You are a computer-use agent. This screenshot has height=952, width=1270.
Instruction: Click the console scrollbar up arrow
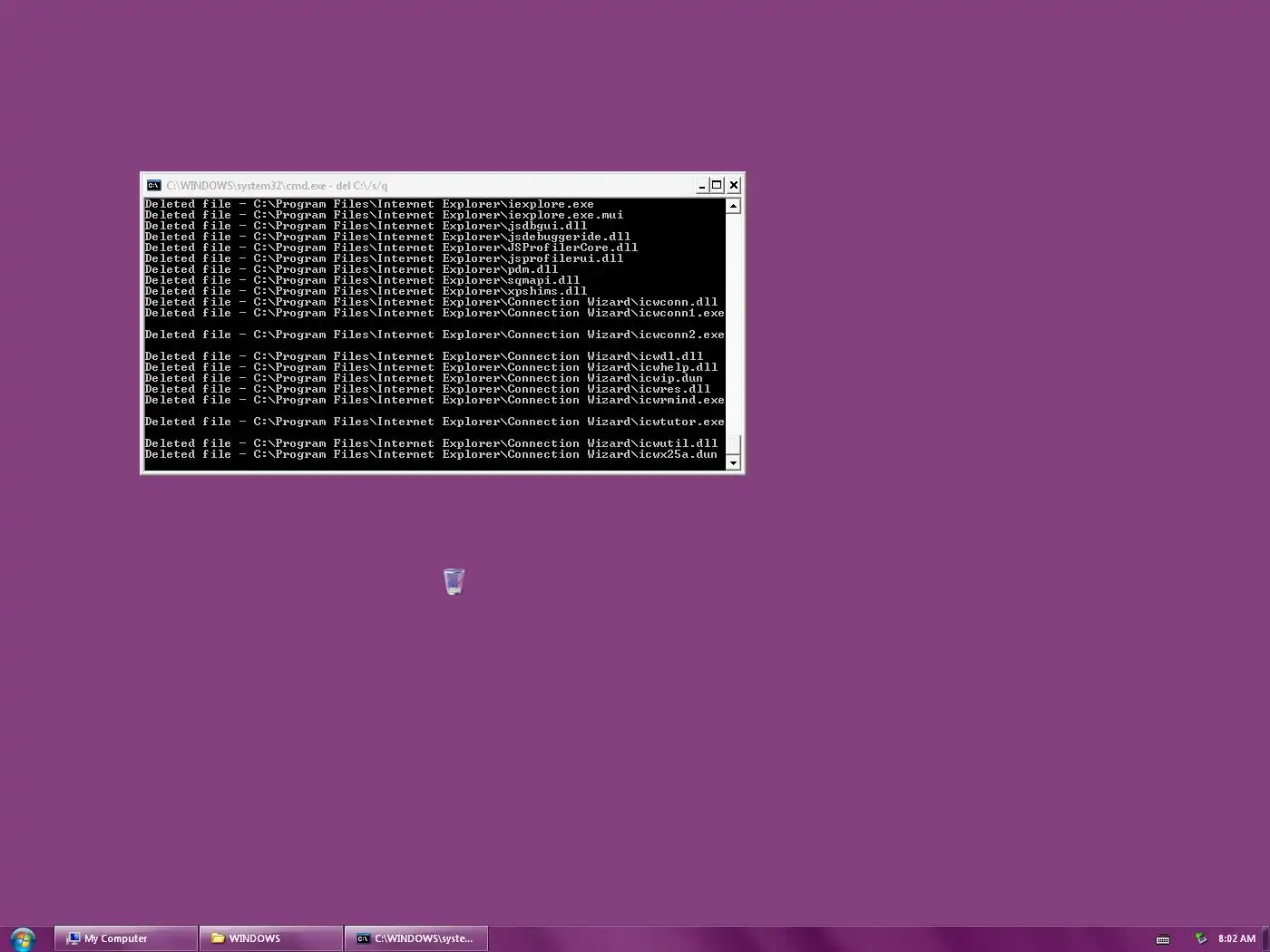point(734,206)
